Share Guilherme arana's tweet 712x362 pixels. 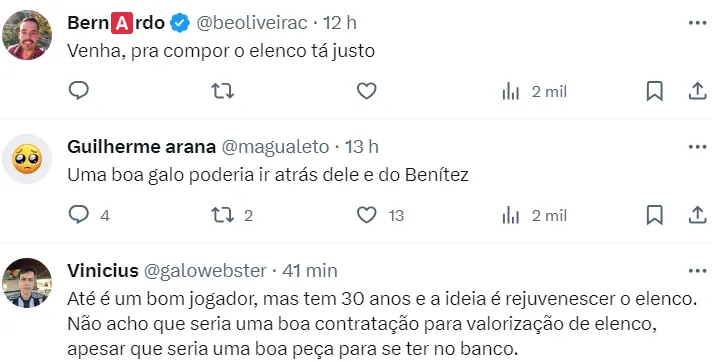point(697,215)
